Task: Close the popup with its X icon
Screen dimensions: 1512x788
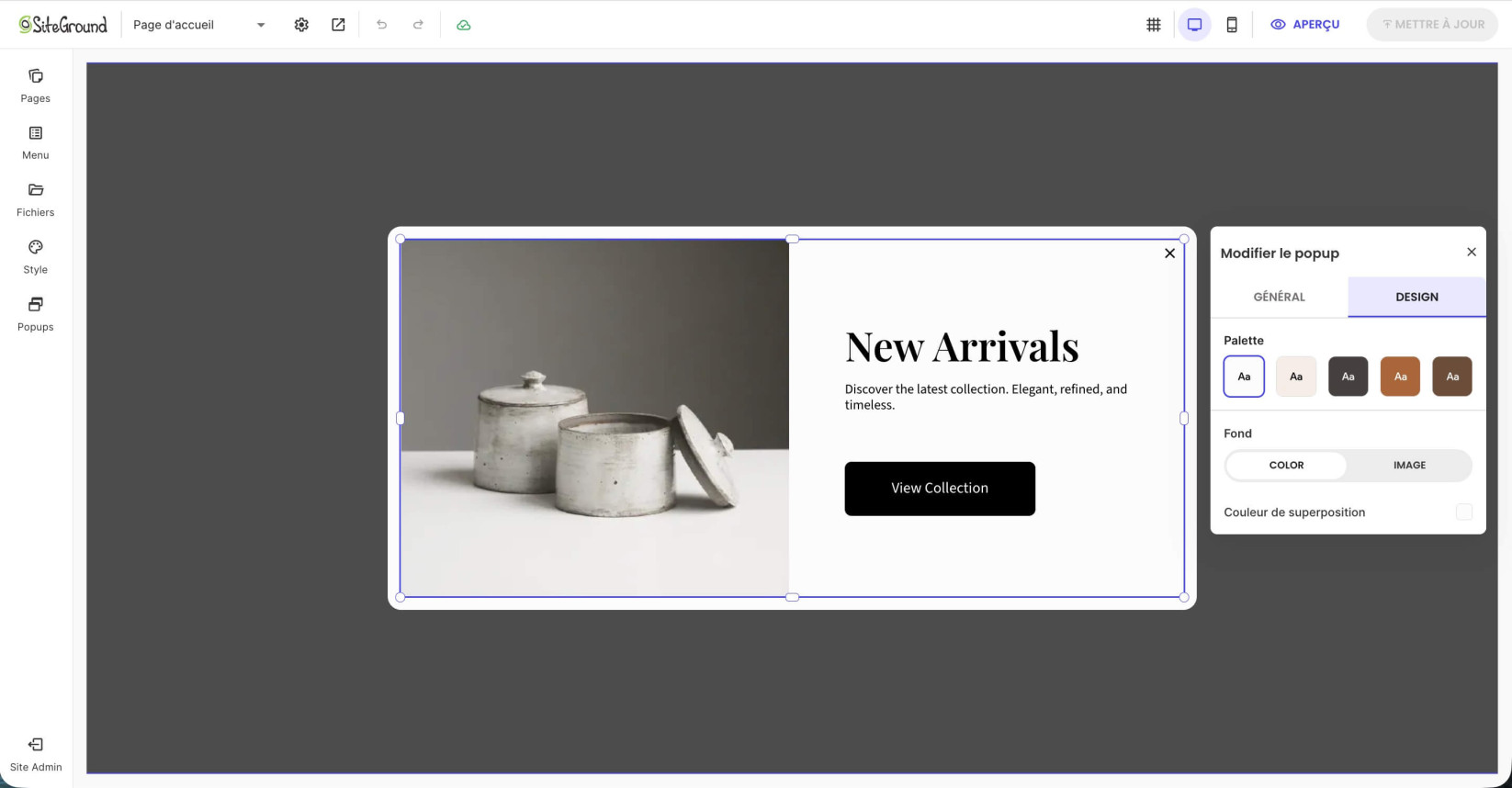Action: click(1169, 253)
